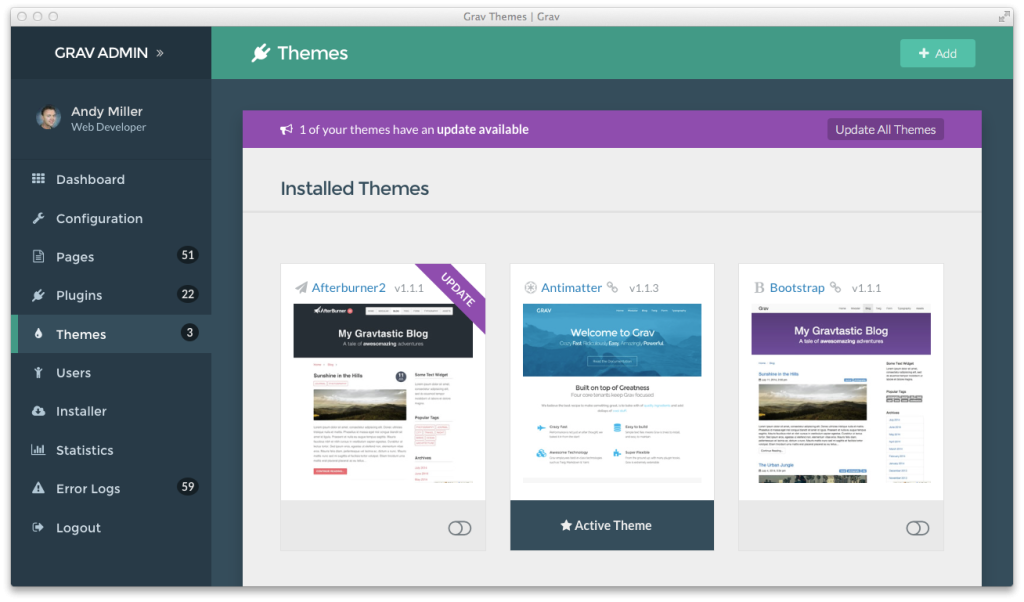Click the Plugins count badge 22
Image resolution: width=1024 pixels, height=602 pixels.
pyautogui.click(x=187, y=294)
